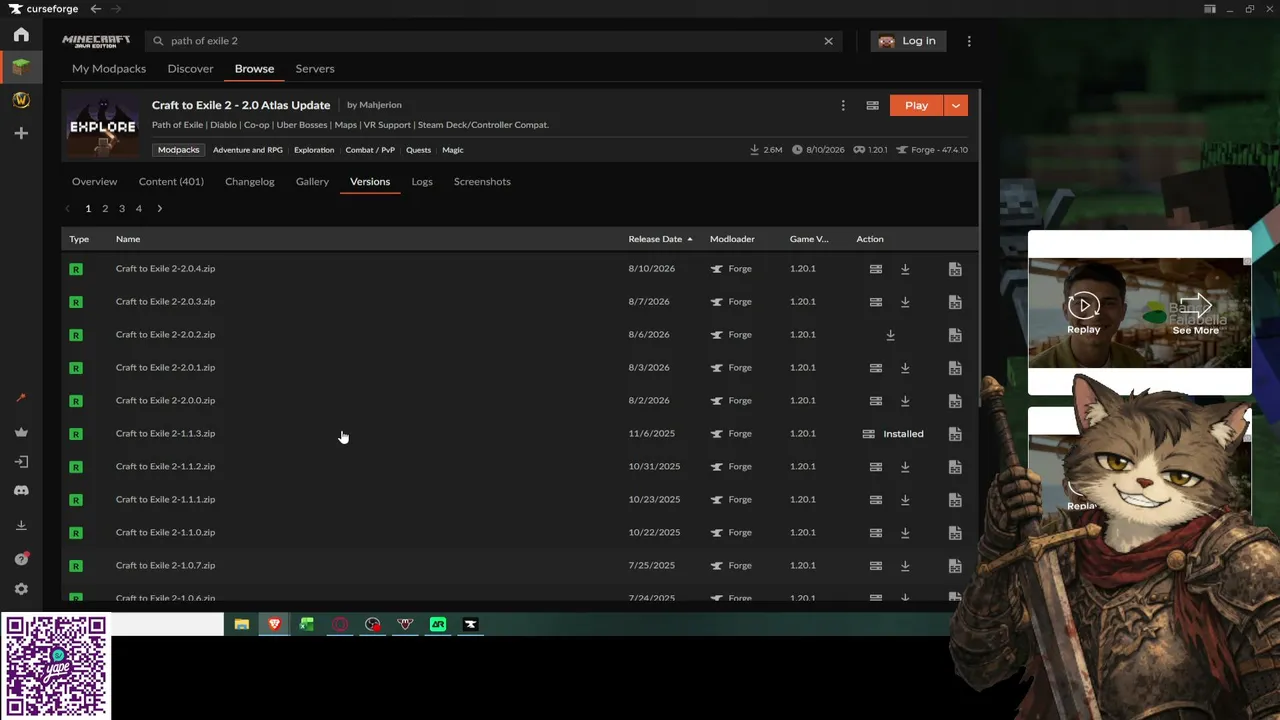Click the Magic category tag

(x=453, y=150)
